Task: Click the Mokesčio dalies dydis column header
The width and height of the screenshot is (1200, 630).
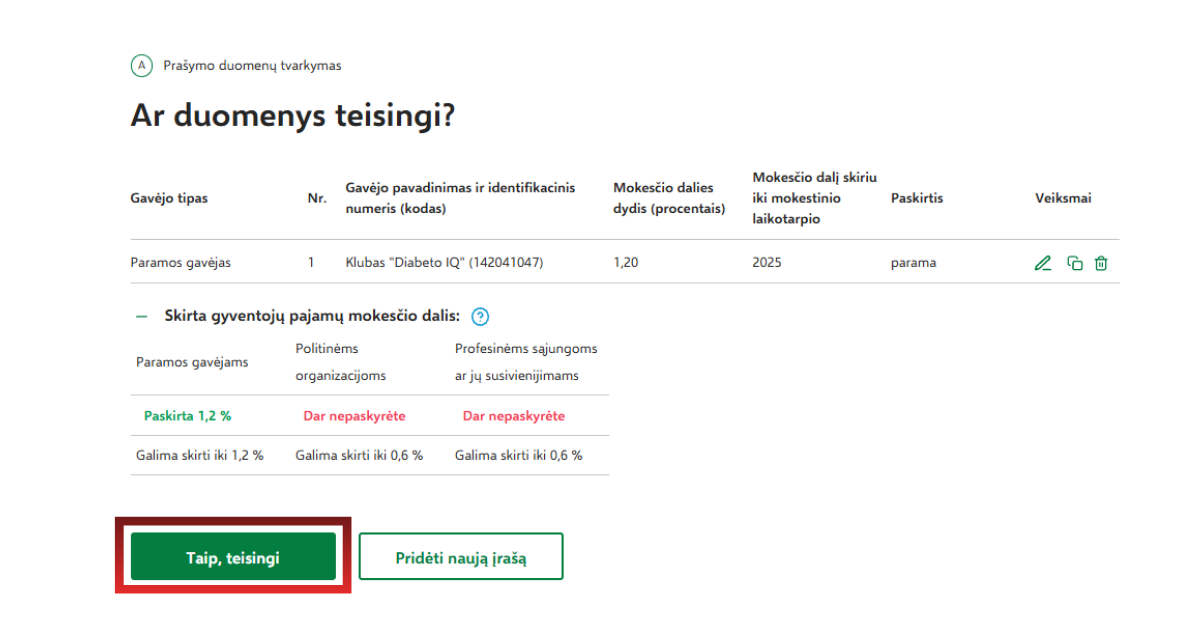Action: pyautogui.click(x=669, y=198)
